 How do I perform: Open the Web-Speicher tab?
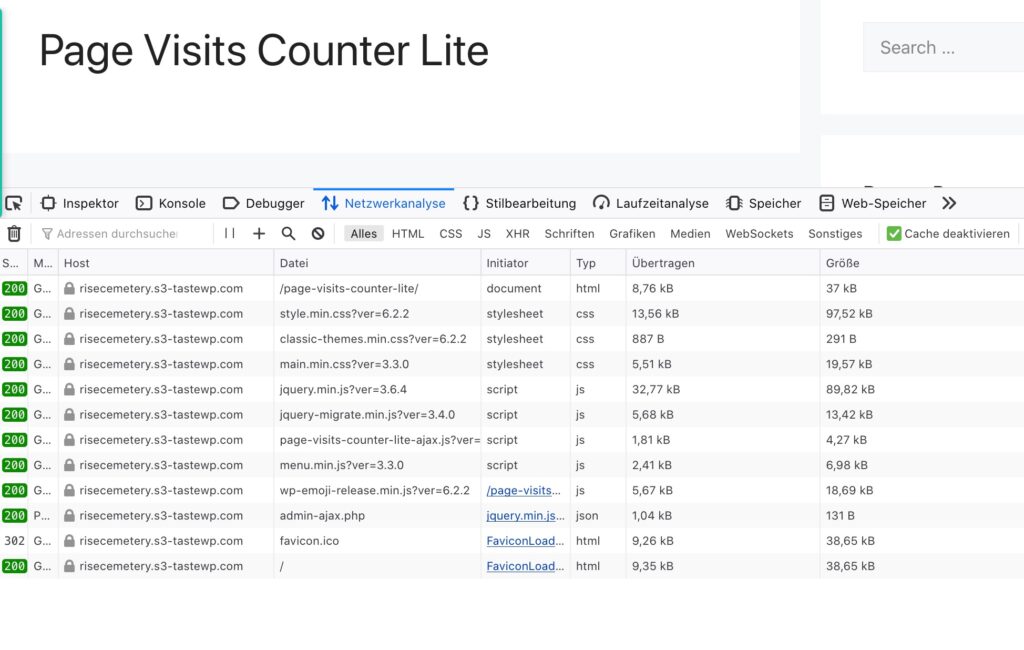(872, 203)
